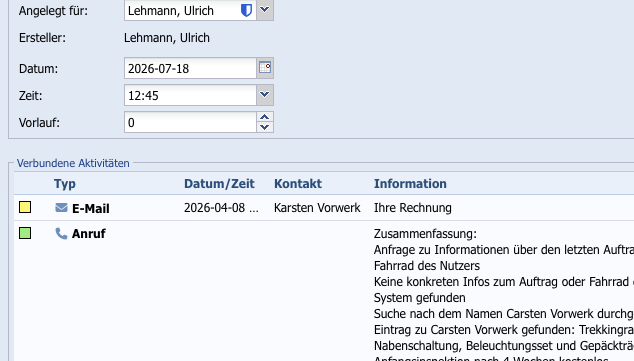
Task: Click the date cell 2026-04-08
Action: 221,208
